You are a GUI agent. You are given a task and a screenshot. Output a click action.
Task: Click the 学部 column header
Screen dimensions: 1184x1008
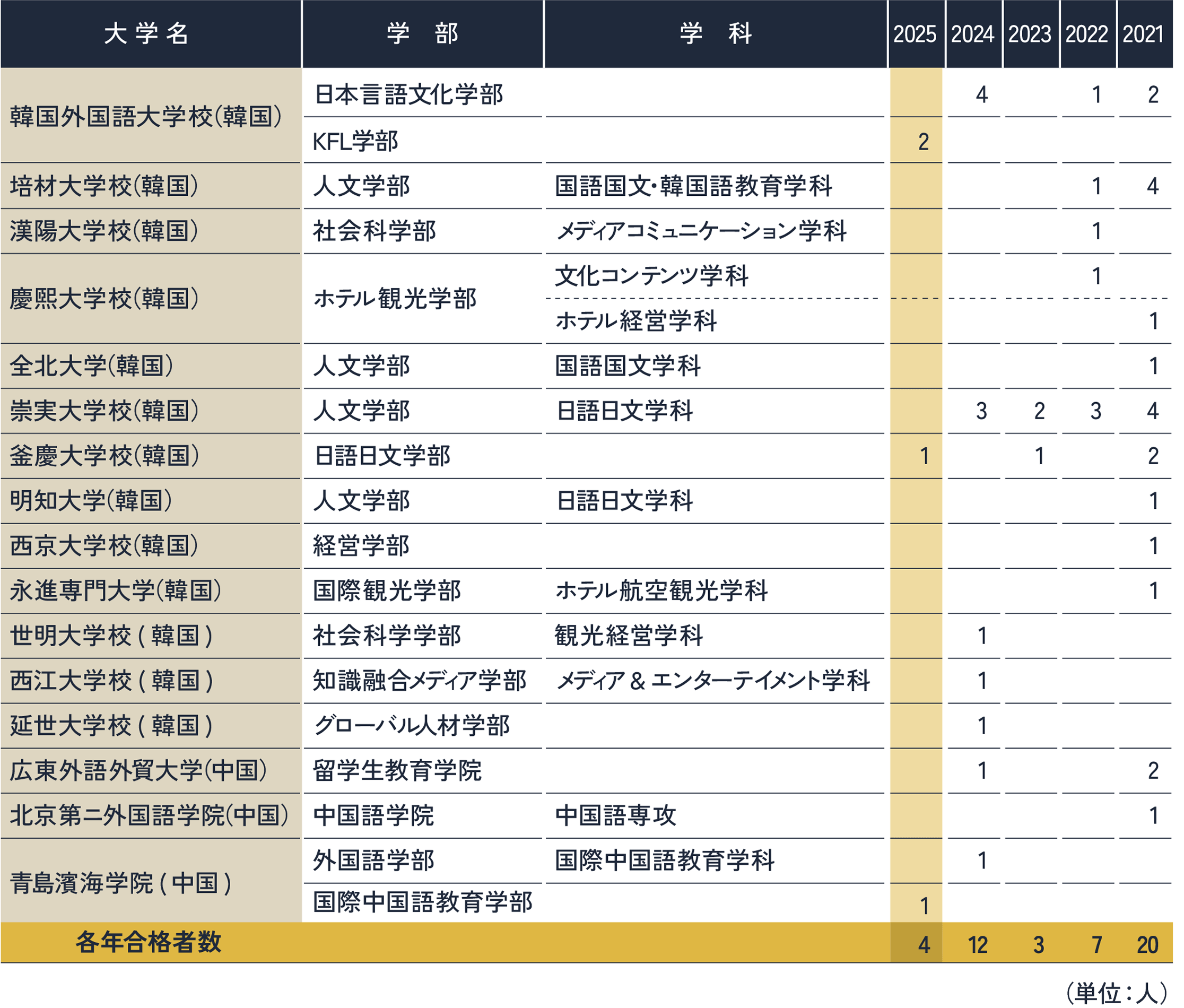tap(422, 33)
